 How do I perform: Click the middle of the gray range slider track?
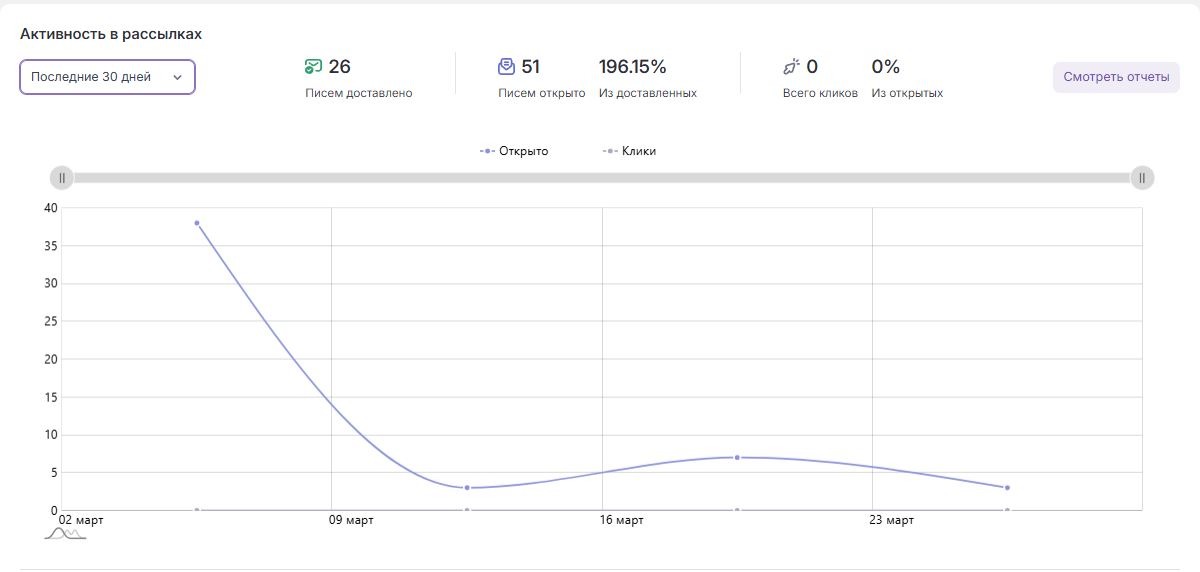pyautogui.click(x=602, y=178)
